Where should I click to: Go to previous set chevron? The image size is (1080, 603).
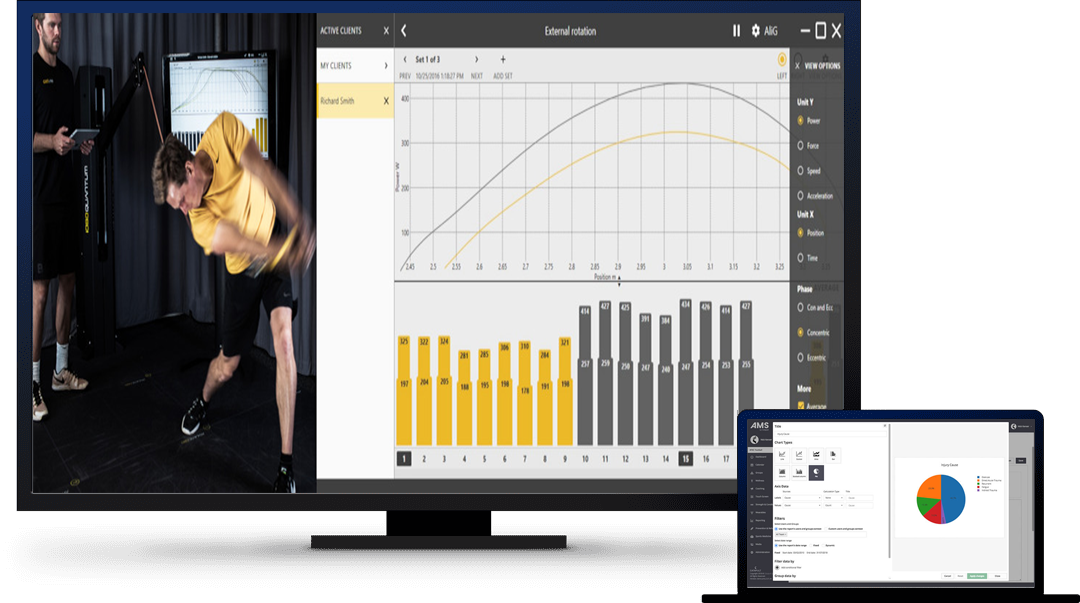(404, 59)
